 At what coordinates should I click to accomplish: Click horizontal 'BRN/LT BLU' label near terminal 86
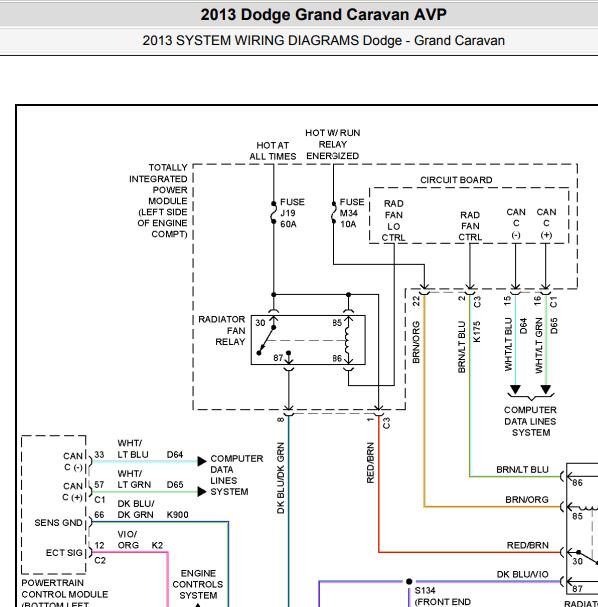[523, 470]
